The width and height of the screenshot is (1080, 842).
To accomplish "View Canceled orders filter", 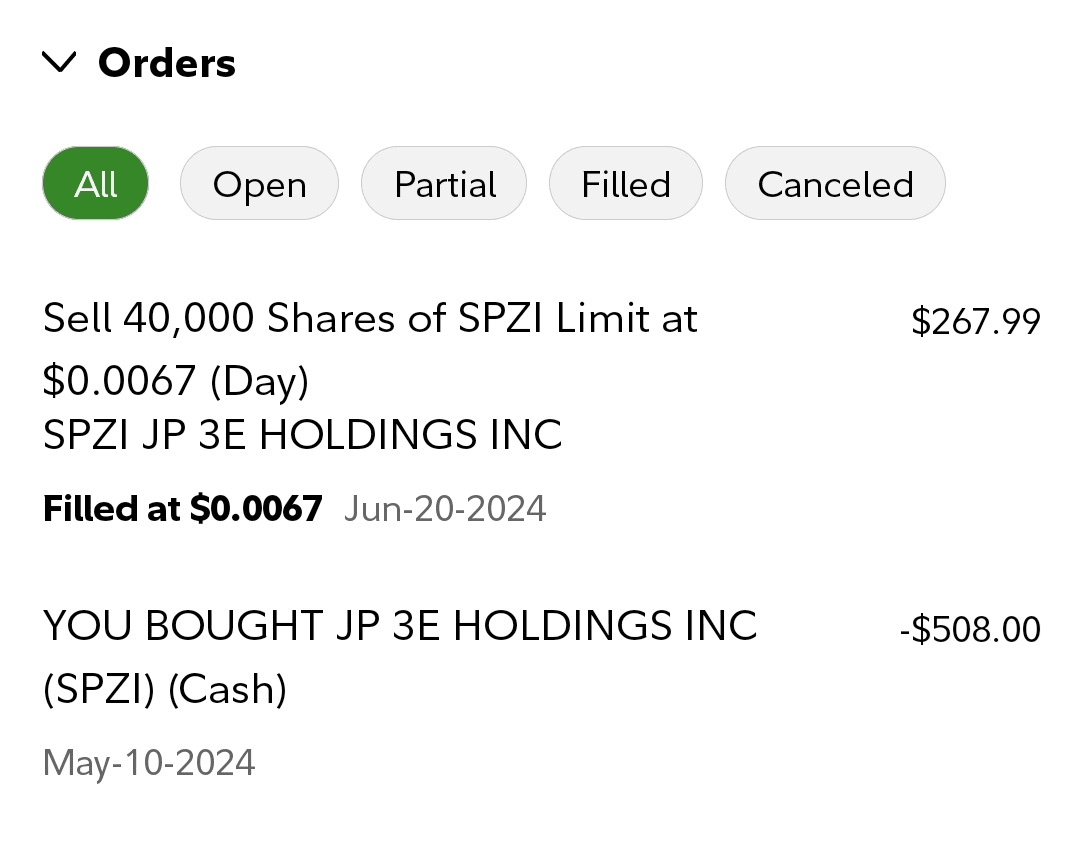I will coord(835,184).
